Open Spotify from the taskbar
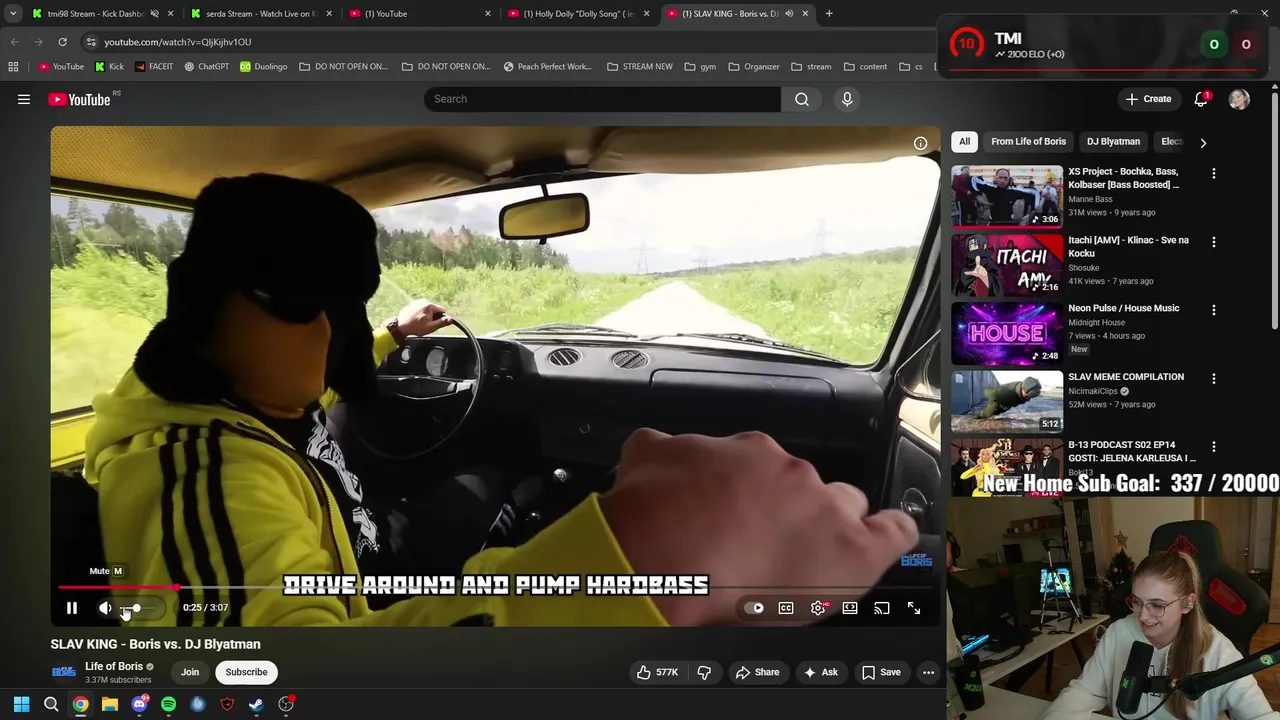 (168, 705)
